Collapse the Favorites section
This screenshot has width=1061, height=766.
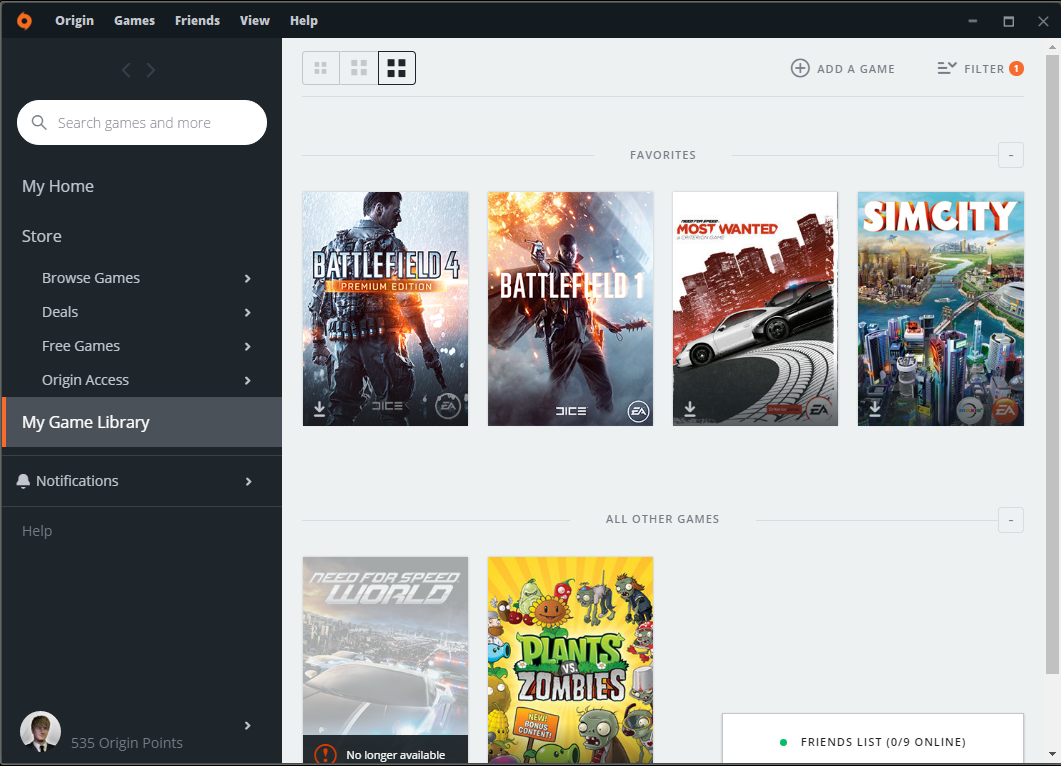[1010, 155]
